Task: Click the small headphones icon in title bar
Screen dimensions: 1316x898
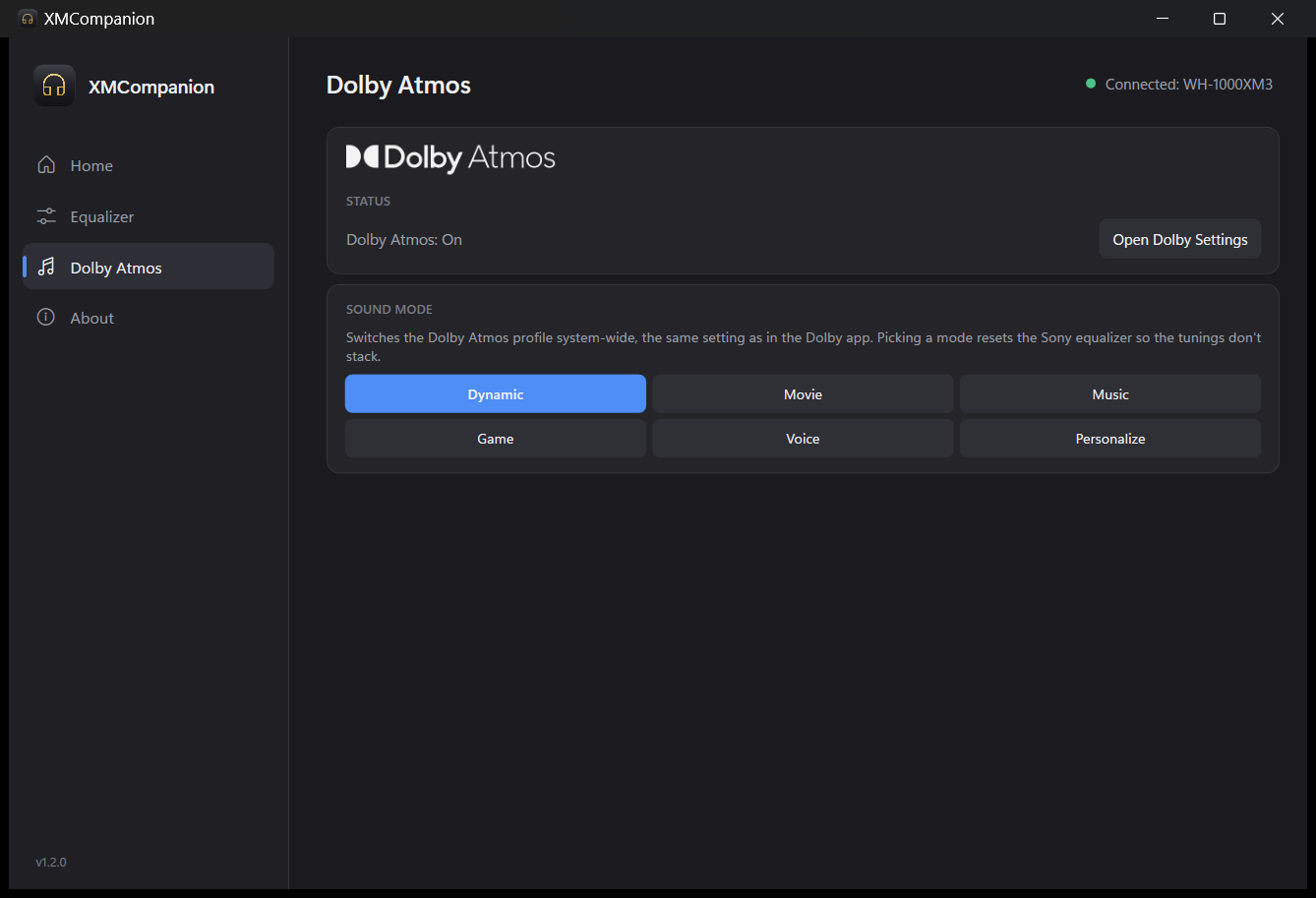Action: pyautogui.click(x=28, y=19)
